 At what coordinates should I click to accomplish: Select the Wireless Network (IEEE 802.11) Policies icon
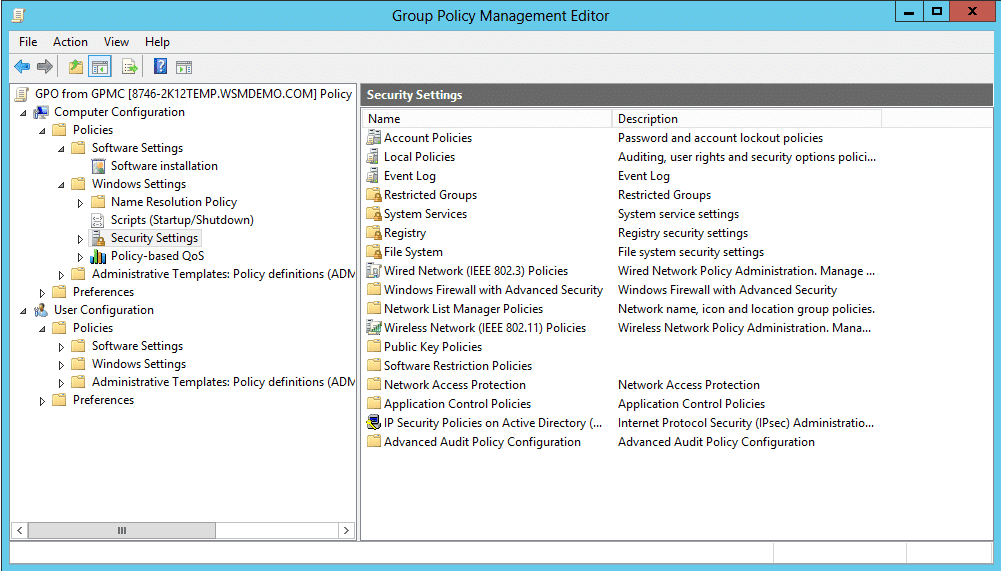point(374,328)
